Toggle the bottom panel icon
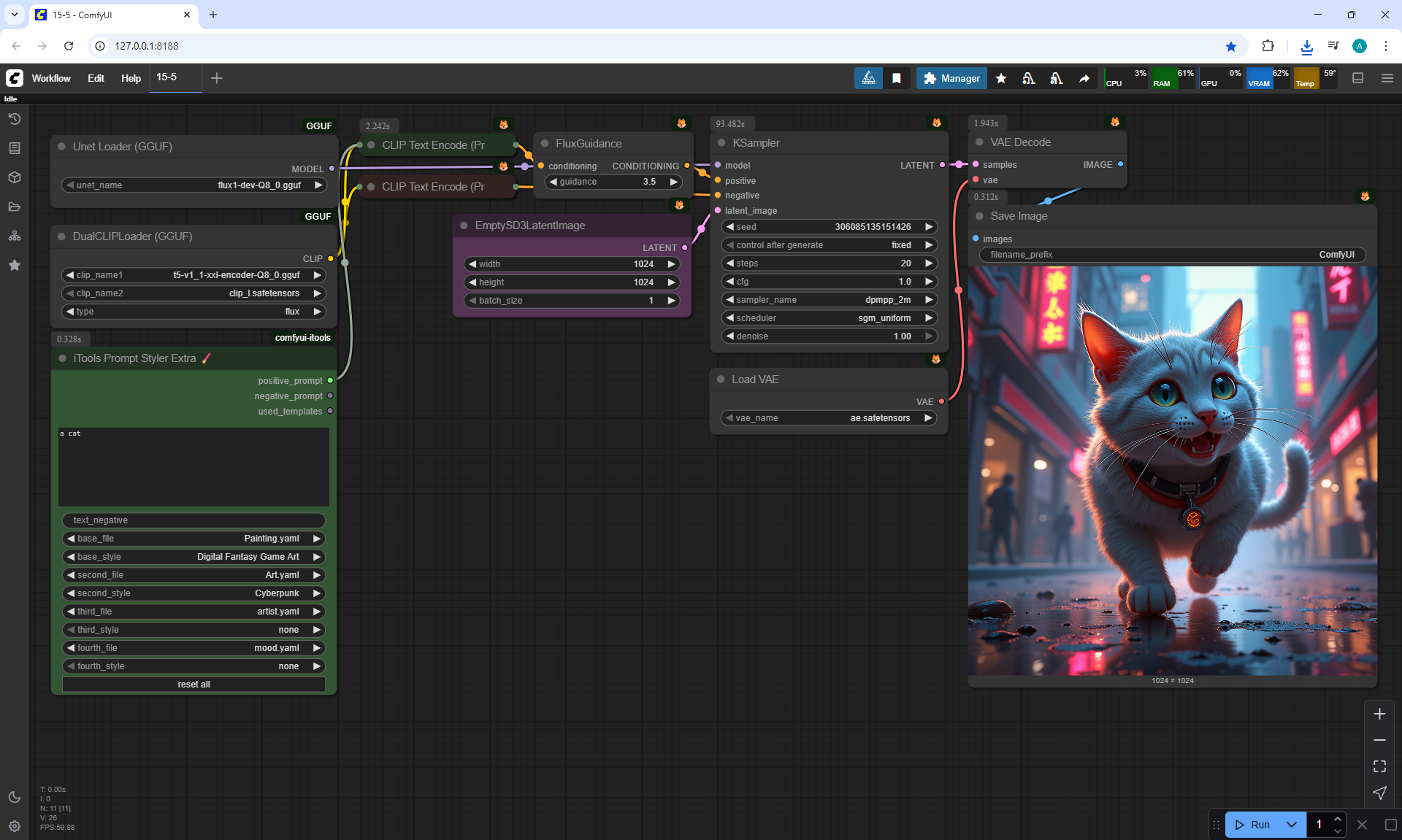The height and width of the screenshot is (840, 1402). pos(1357,78)
